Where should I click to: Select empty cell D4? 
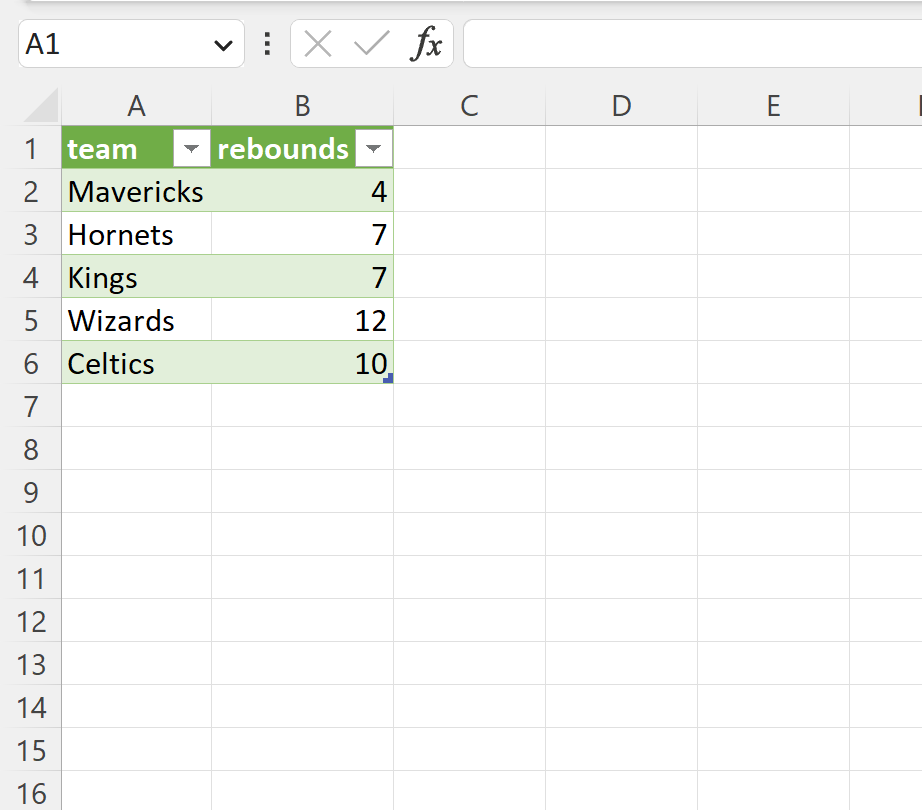click(x=621, y=277)
